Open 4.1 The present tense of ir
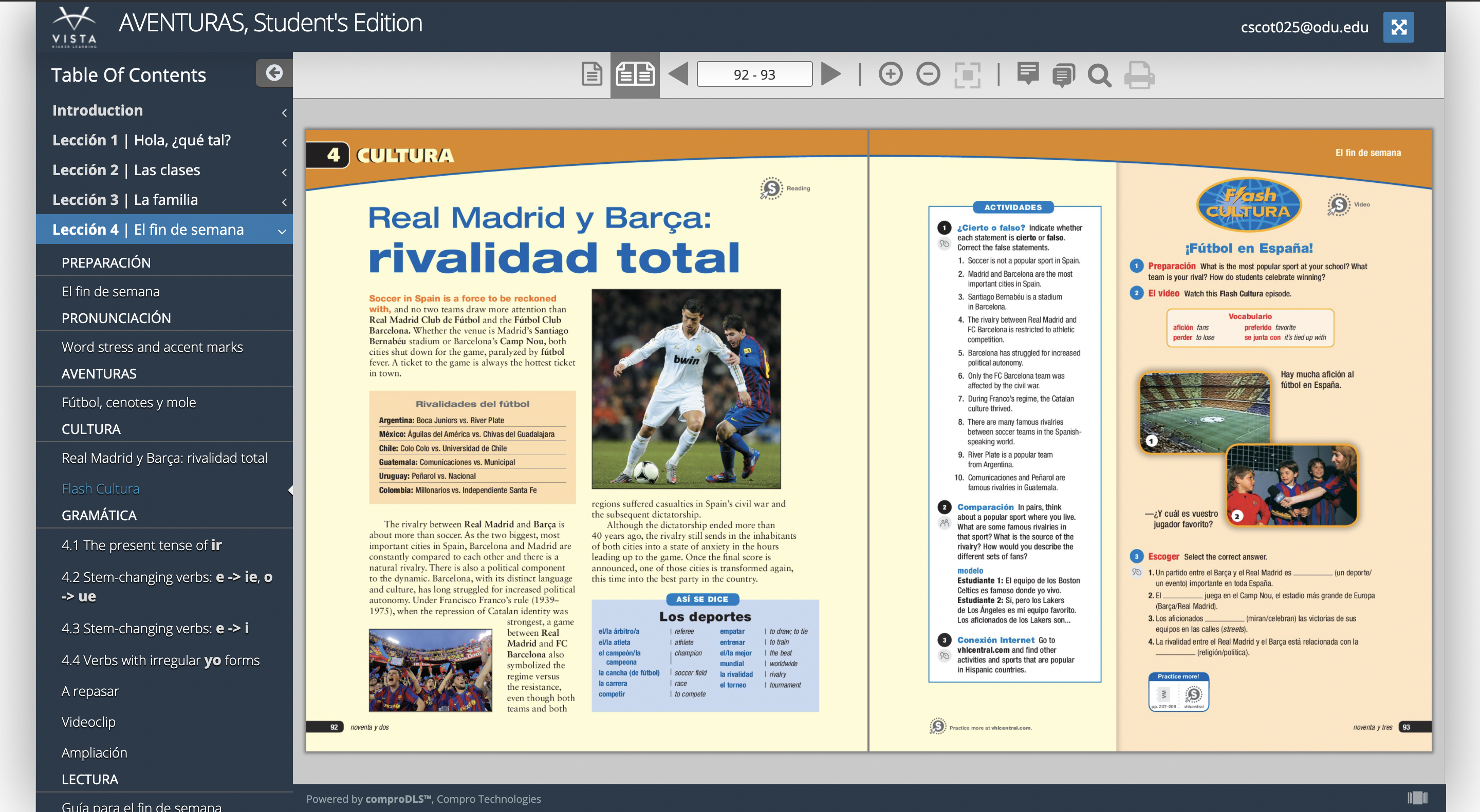The height and width of the screenshot is (812, 1480). (x=141, y=545)
